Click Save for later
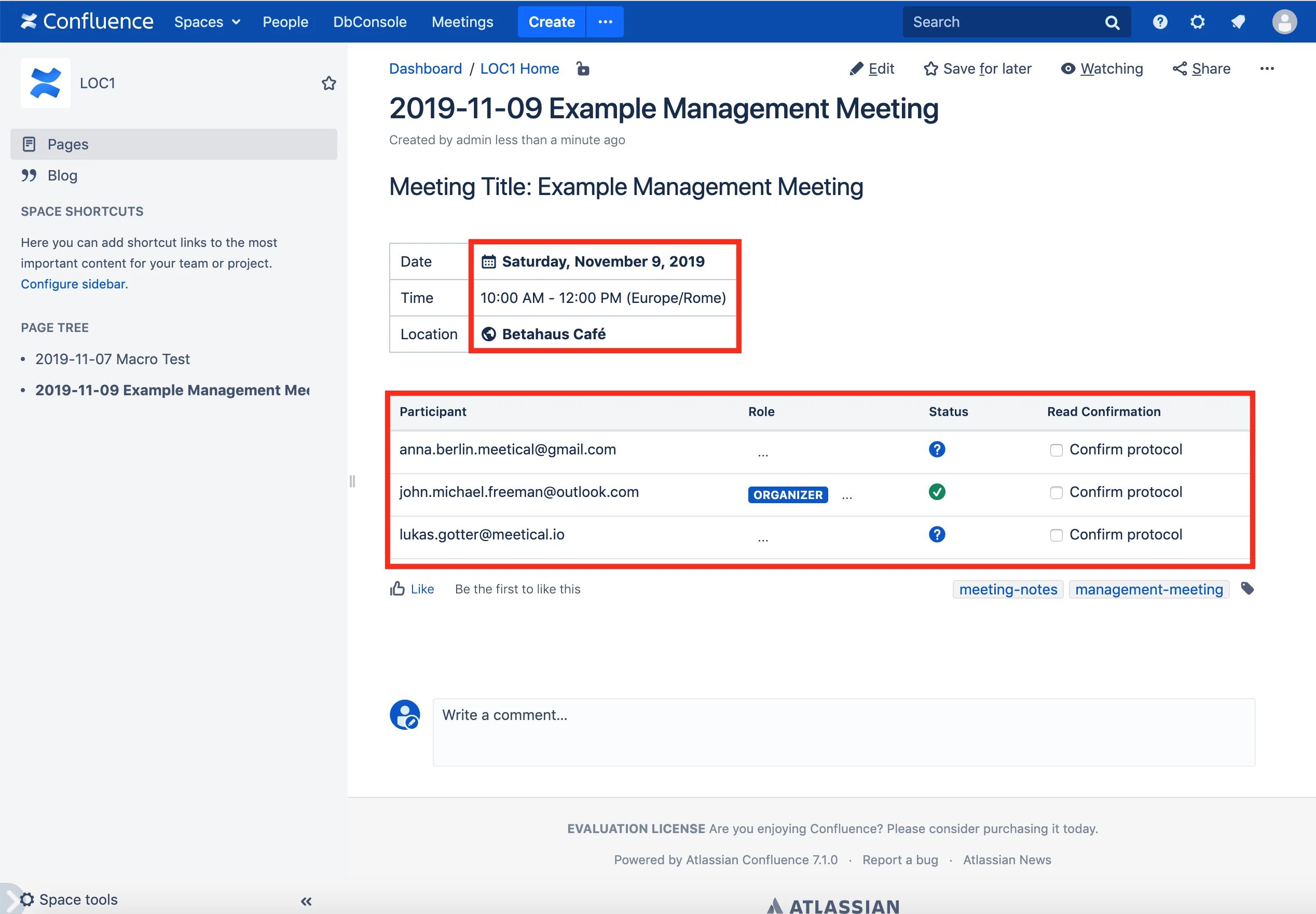The width and height of the screenshot is (1316, 914). tap(977, 68)
